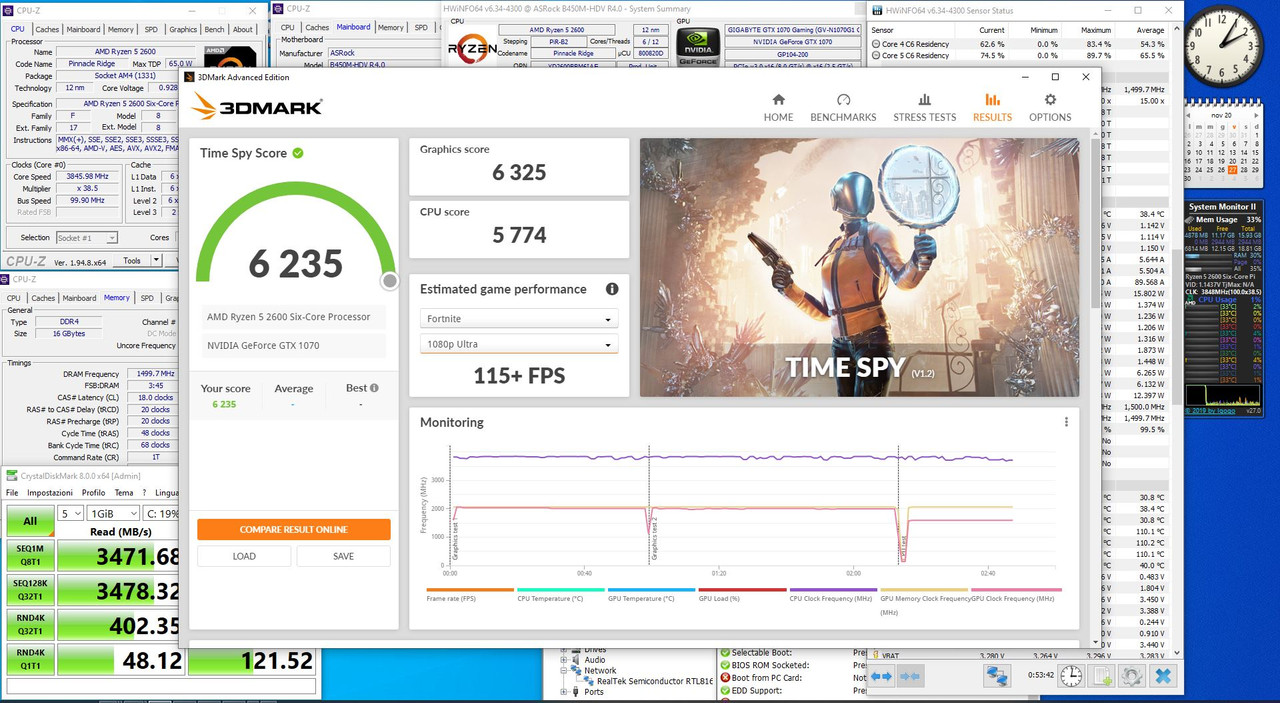Run CrystalDiskMark SEQ128K Q32T1 test

click(x=30, y=590)
